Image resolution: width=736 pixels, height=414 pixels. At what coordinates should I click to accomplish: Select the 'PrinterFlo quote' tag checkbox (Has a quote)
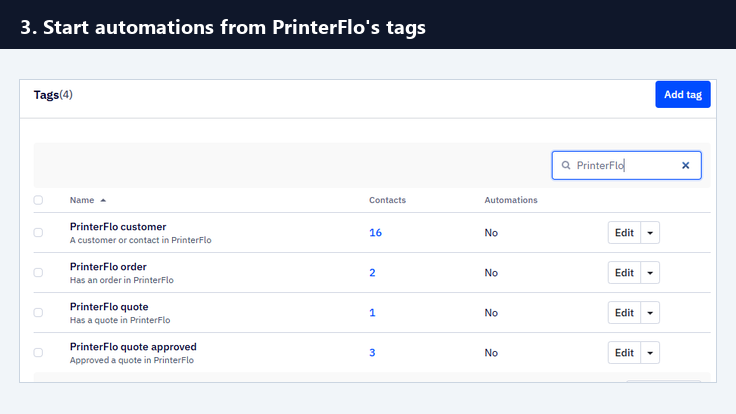tap(38, 313)
